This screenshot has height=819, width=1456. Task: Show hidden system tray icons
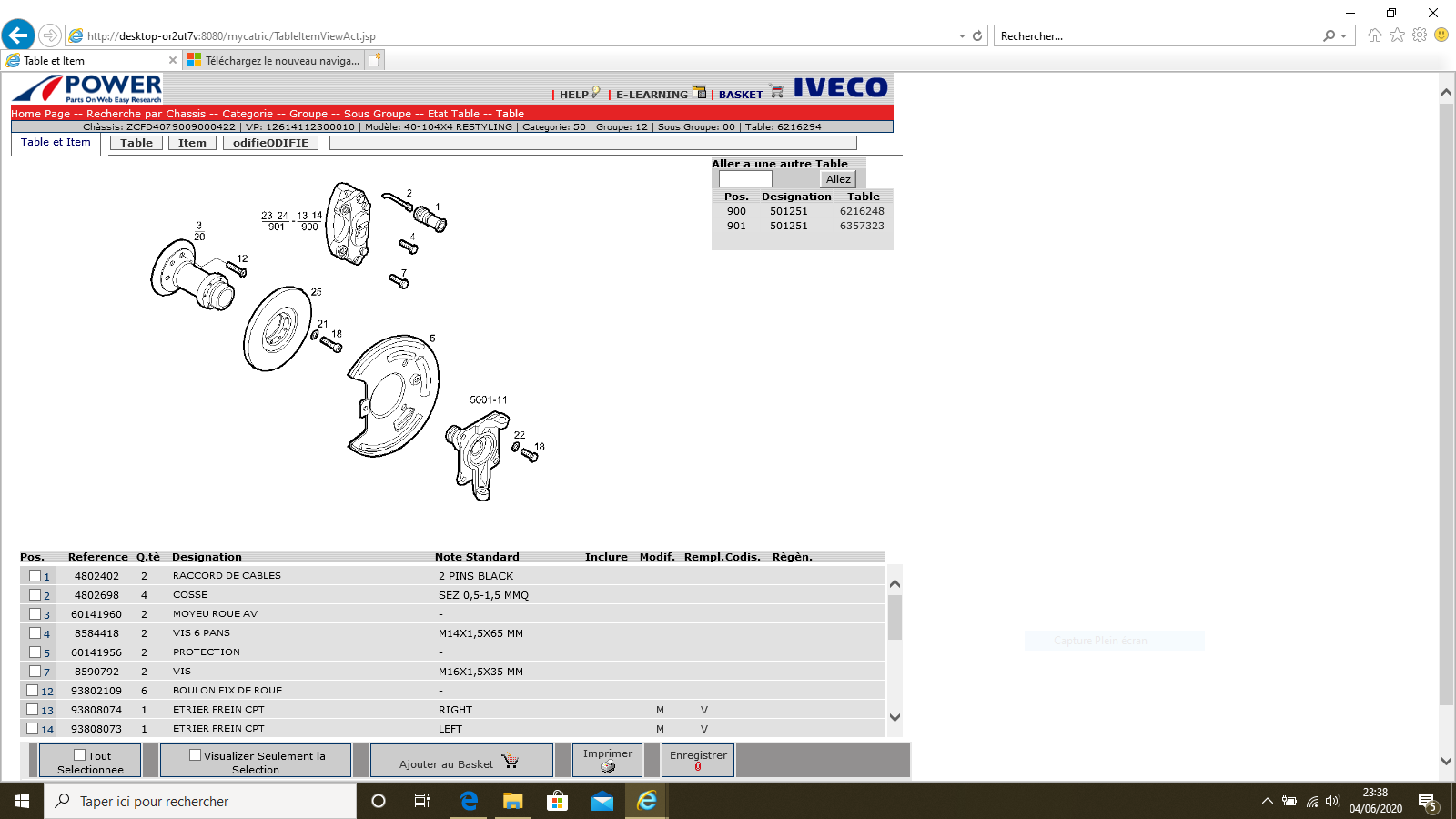1267,801
